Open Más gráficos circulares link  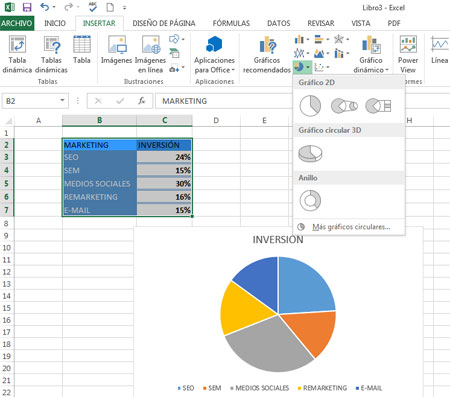pos(349,227)
